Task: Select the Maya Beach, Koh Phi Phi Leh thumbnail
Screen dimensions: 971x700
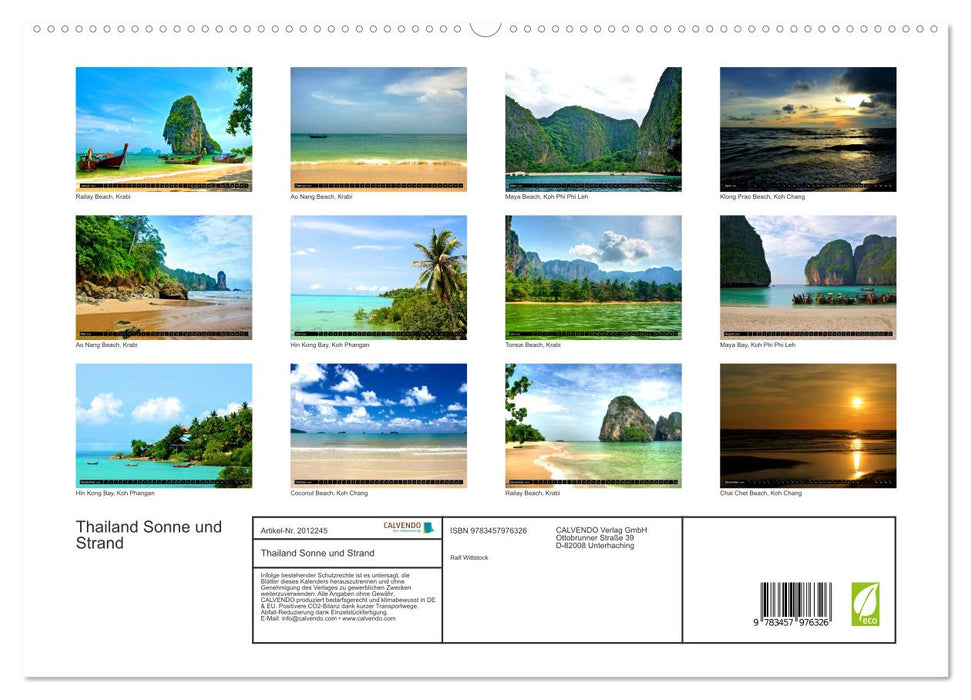Action: pyautogui.click(x=593, y=129)
